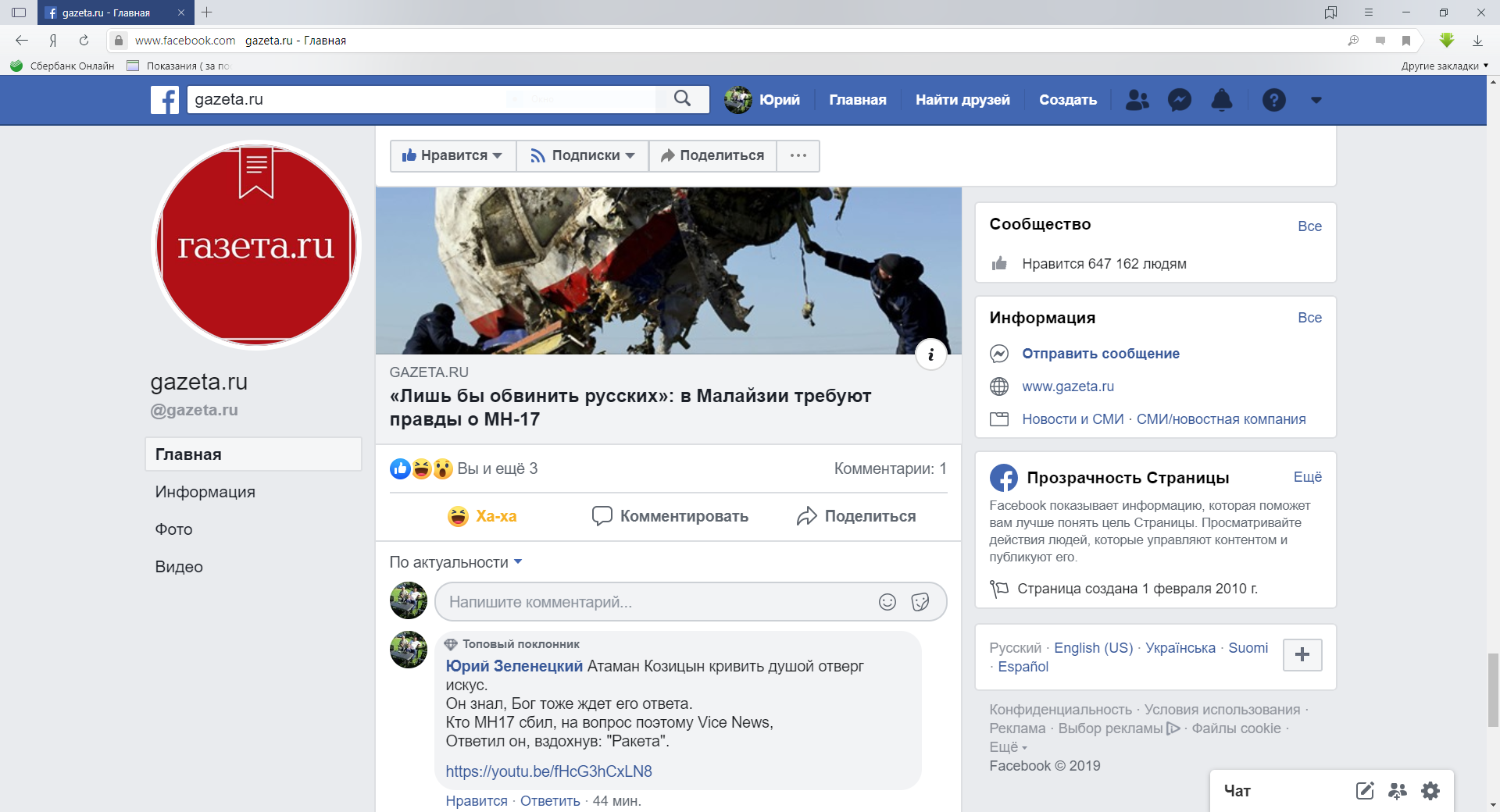Viewport: 1500px width, 812px height.
Task: Start new message in Chat bar
Action: [1364, 791]
